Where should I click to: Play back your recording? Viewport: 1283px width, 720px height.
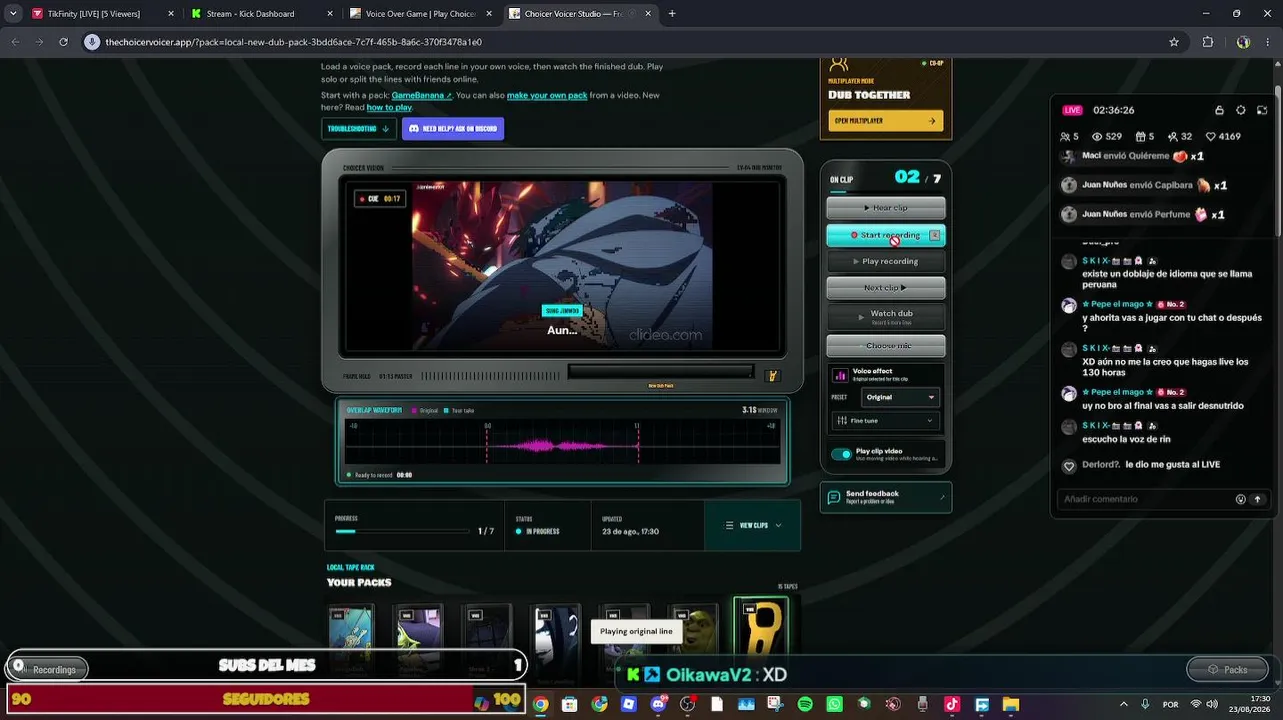click(x=886, y=261)
